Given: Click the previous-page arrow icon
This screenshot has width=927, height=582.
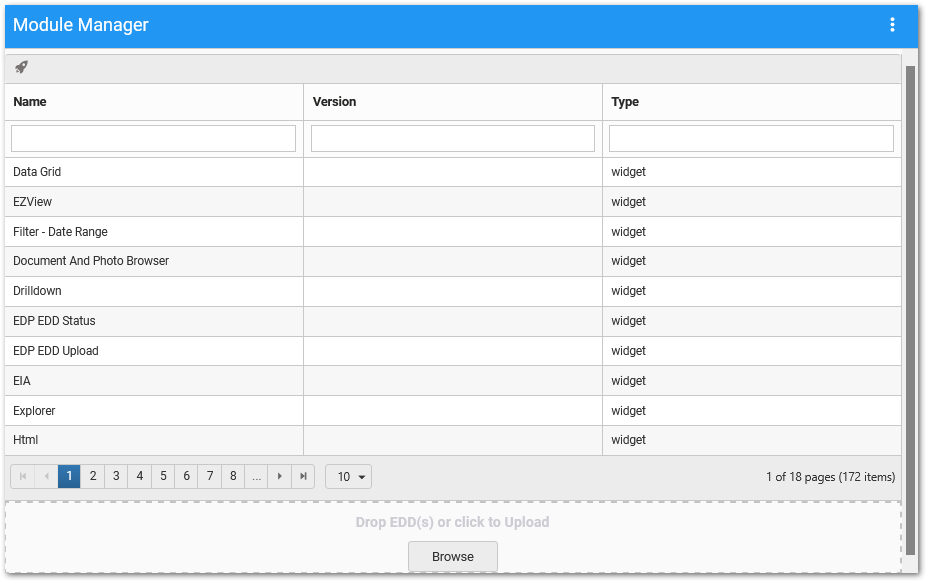Looking at the screenshot, I should (x=45, y=476).
